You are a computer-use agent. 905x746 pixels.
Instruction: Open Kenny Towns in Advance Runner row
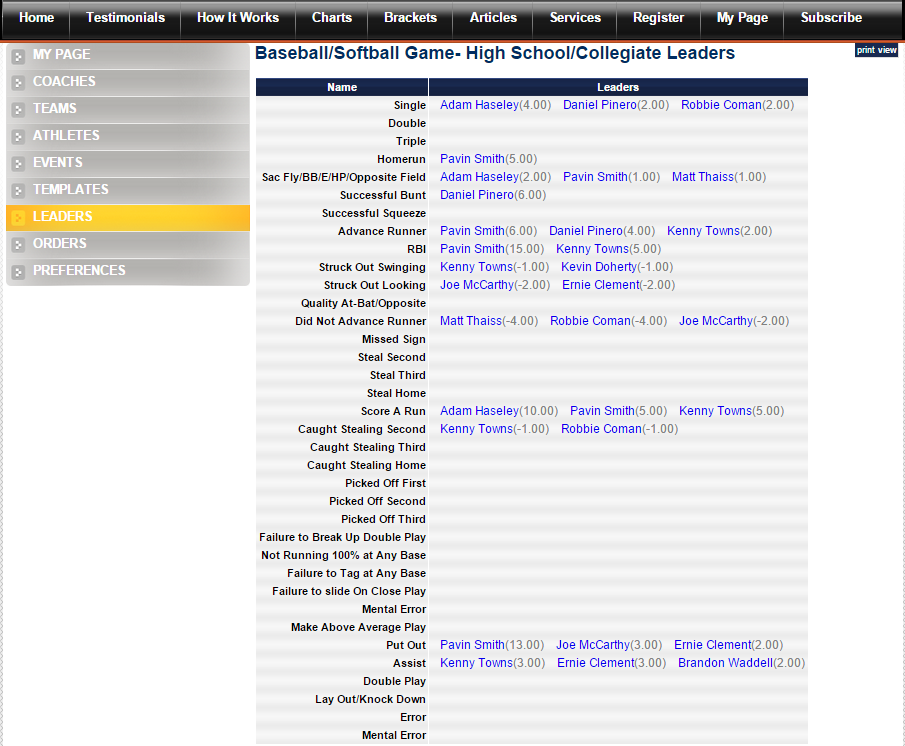[703, 231]
